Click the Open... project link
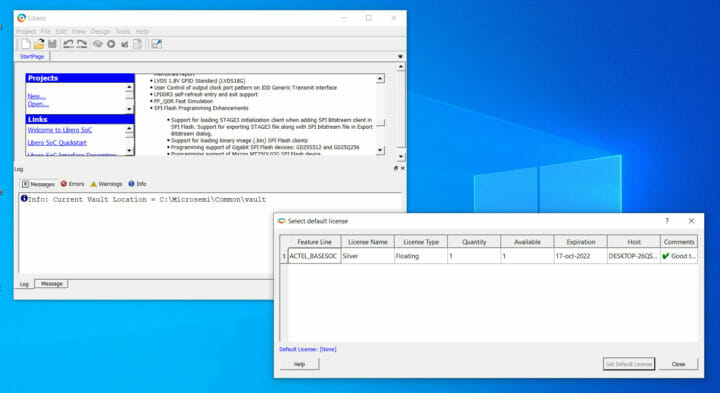 pos(38,104)
